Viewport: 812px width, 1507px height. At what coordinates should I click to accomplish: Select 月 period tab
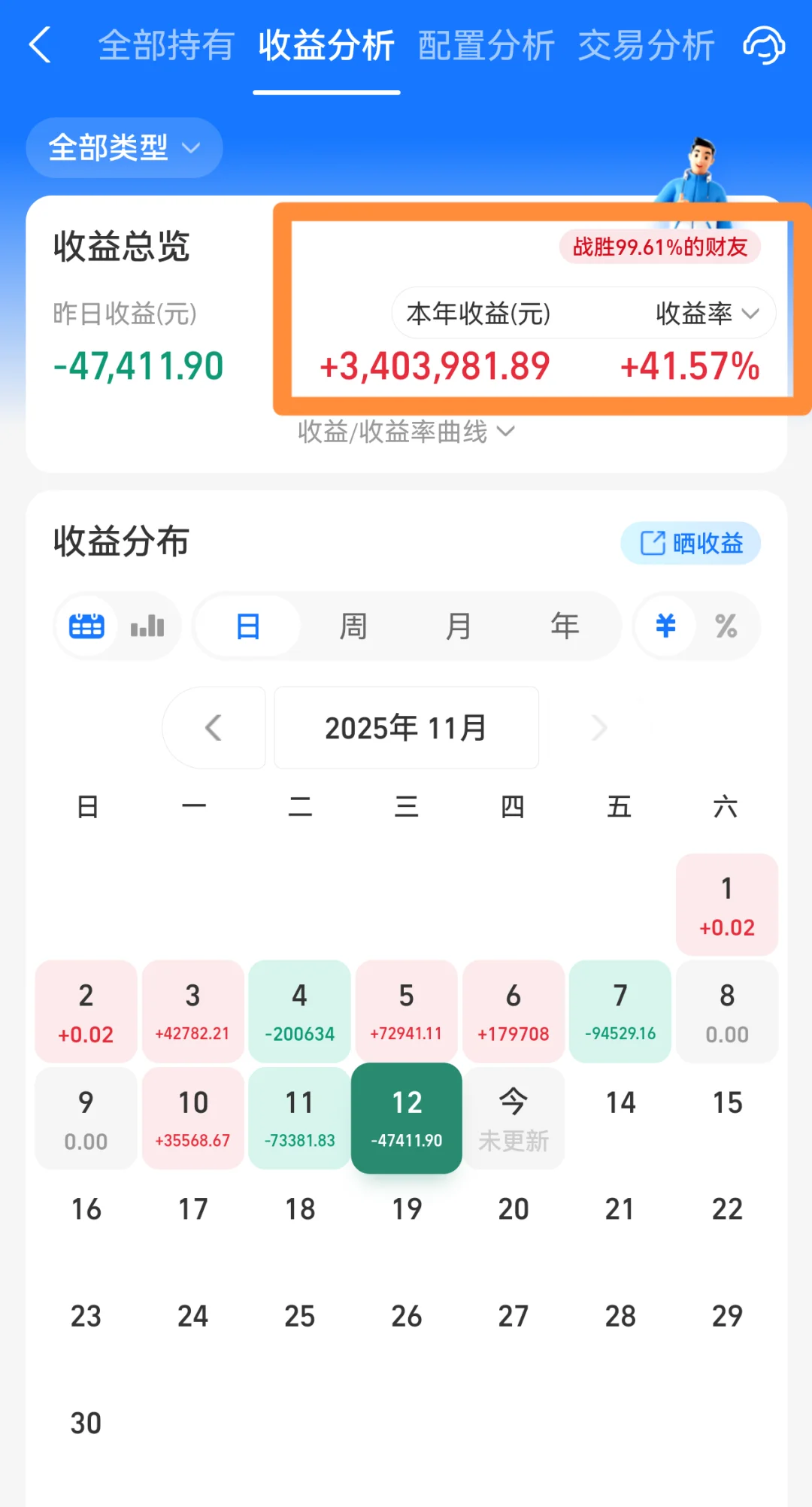click(x=459, y=626)
